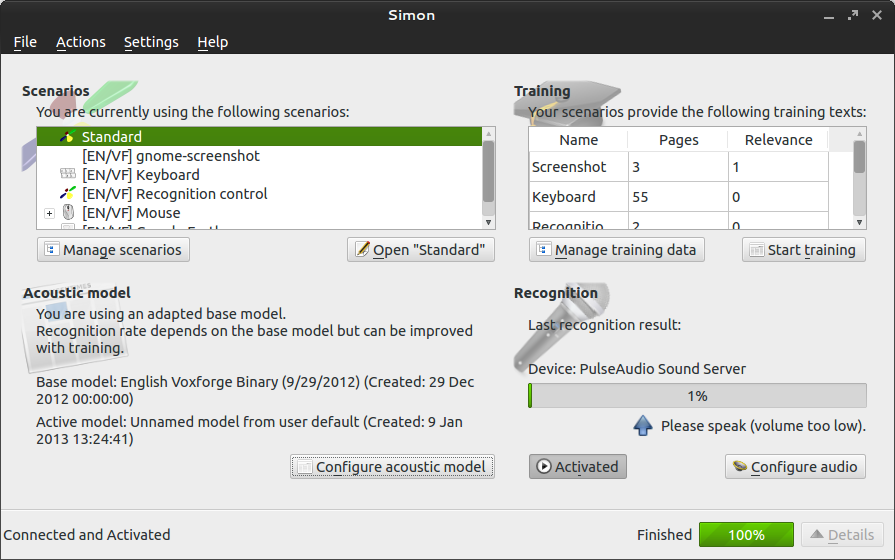Viewport: 895px width, 560px height.
Task: Click the icon on Start training button
Action: 757,250
